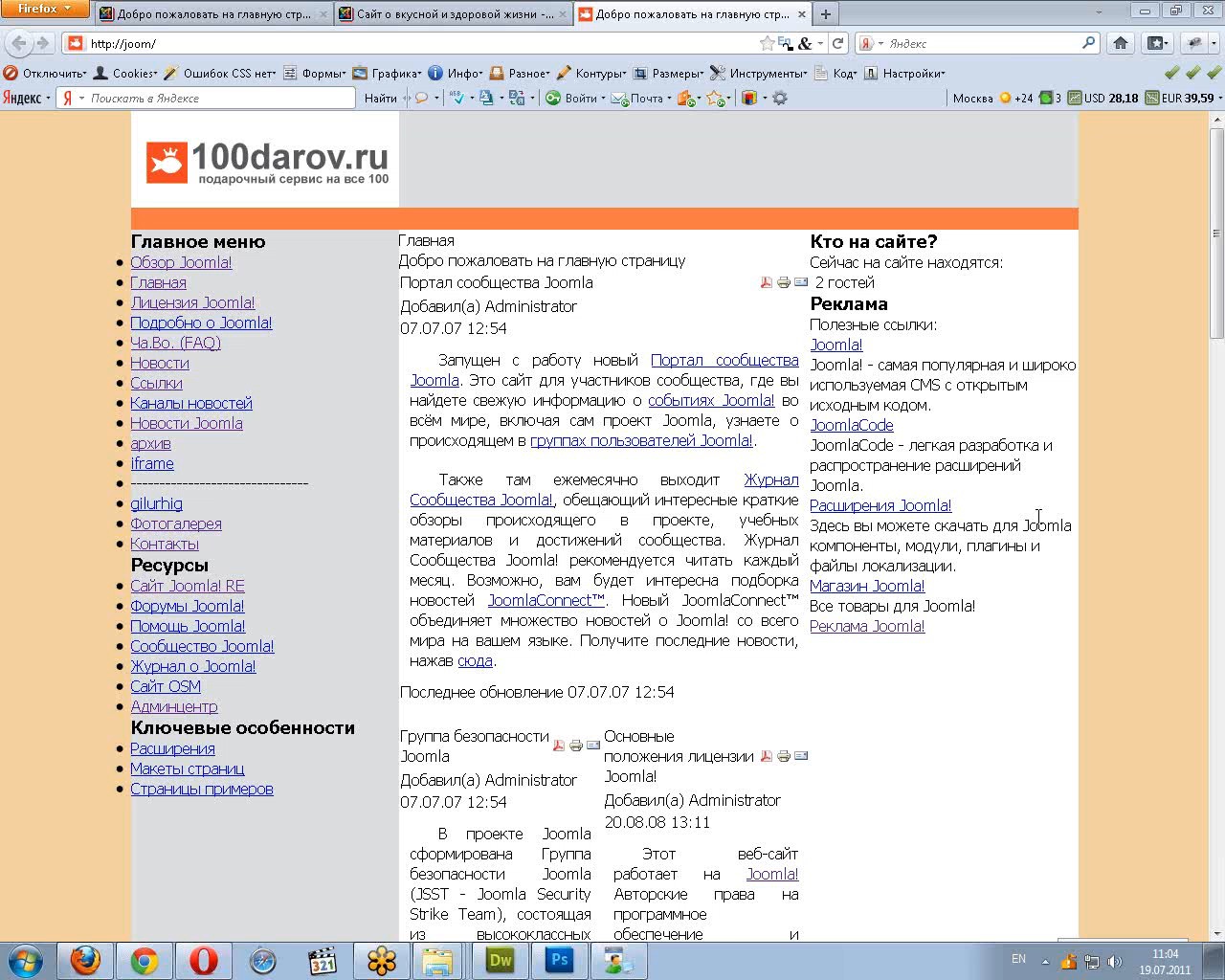1225x980 pixels.
Task: Click the magnifier in the Яндекс search box
Action: [x=1088, y=43]
